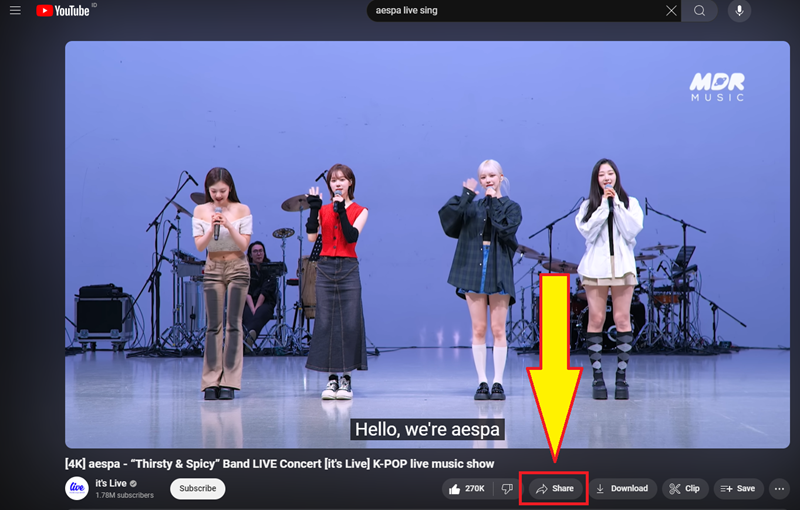Viewport: 800px width, 510px height.
Task: Like the video with the thumbs-up button
Action: pyautogui.click(x=468, y=489)
